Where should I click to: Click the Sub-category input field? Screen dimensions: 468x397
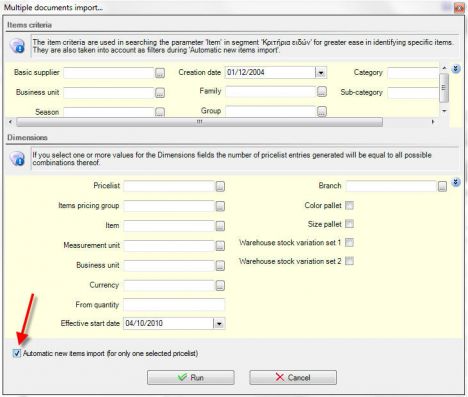pos(413,93)
